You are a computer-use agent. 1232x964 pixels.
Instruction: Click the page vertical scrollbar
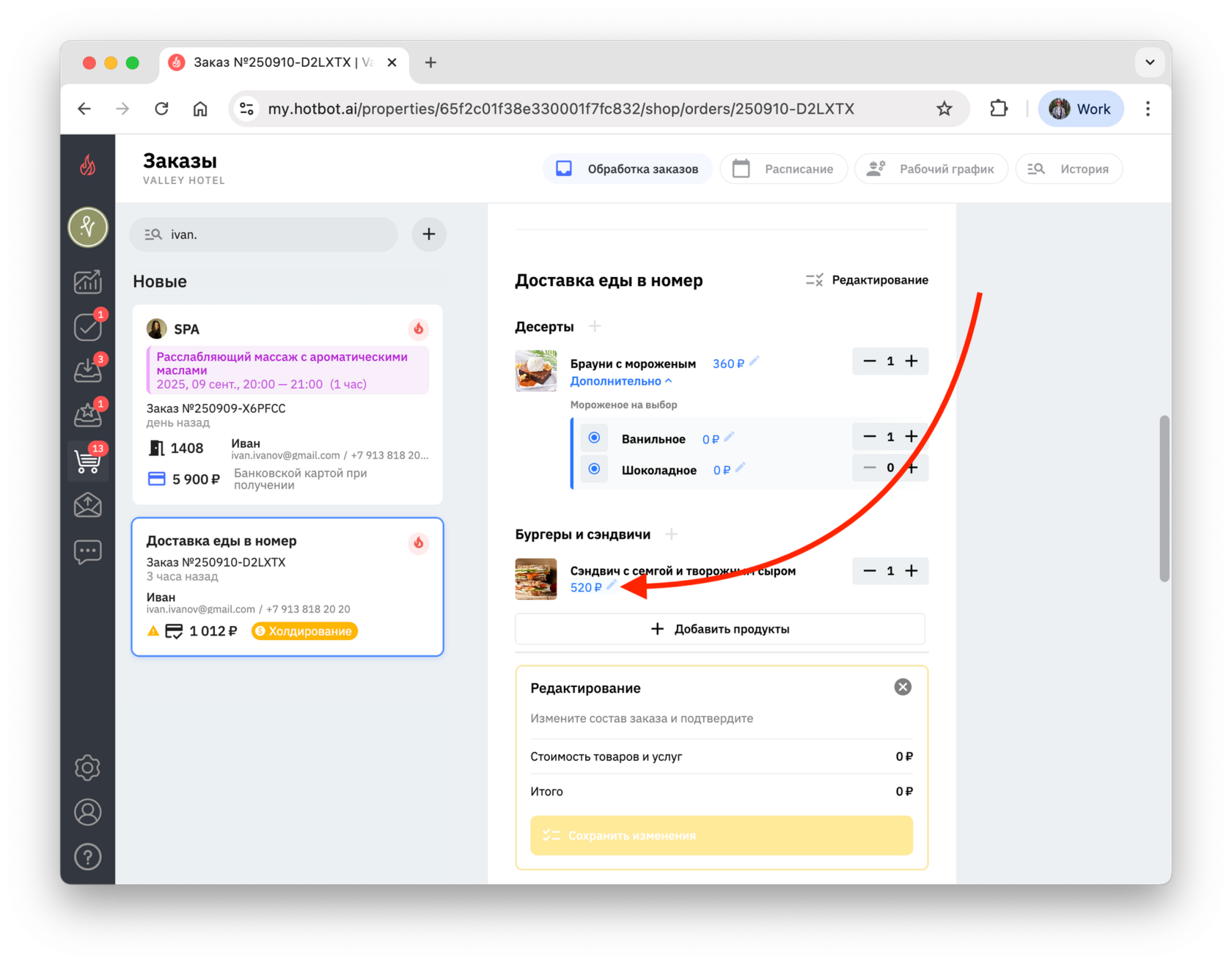click(x=1164, y=498)
